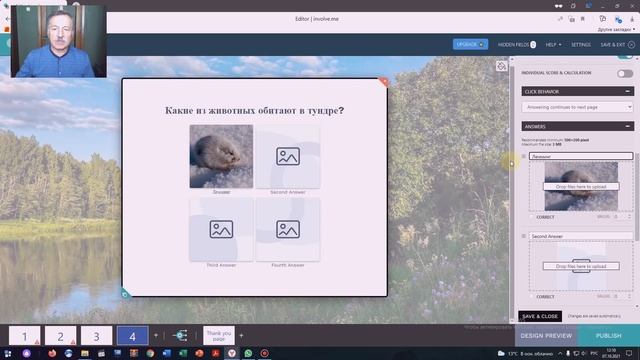Click the Third Answer caption text

(x=221, y=265)
